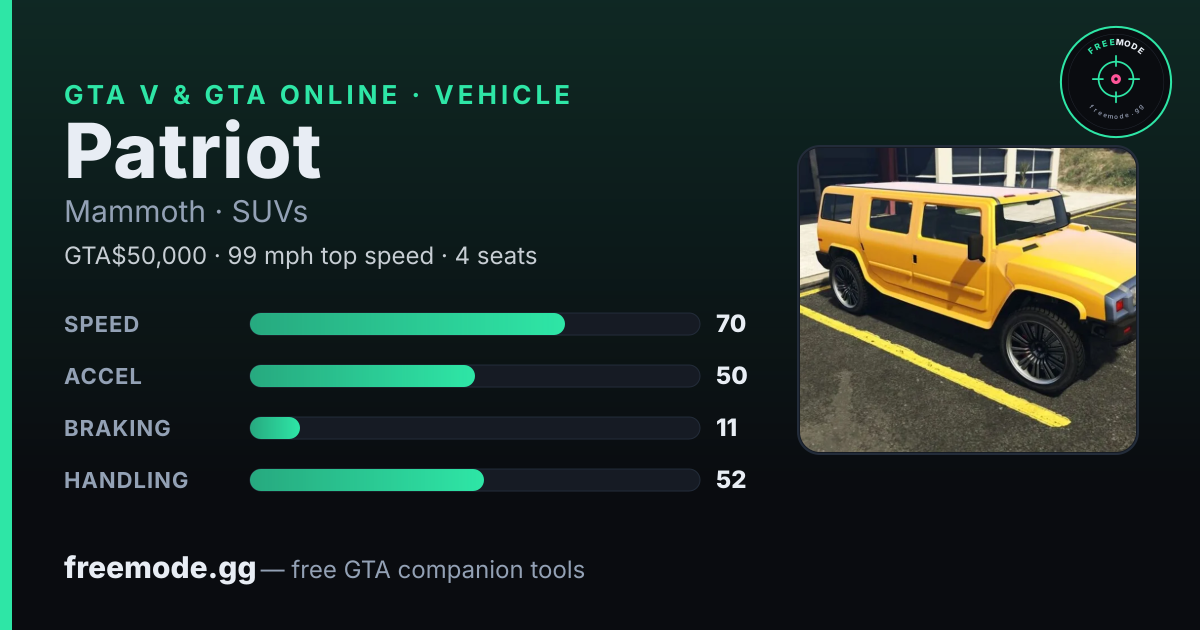Click the HANDLING stat progress bar
Screen dimensions: 1200x630
coord(474,480)
